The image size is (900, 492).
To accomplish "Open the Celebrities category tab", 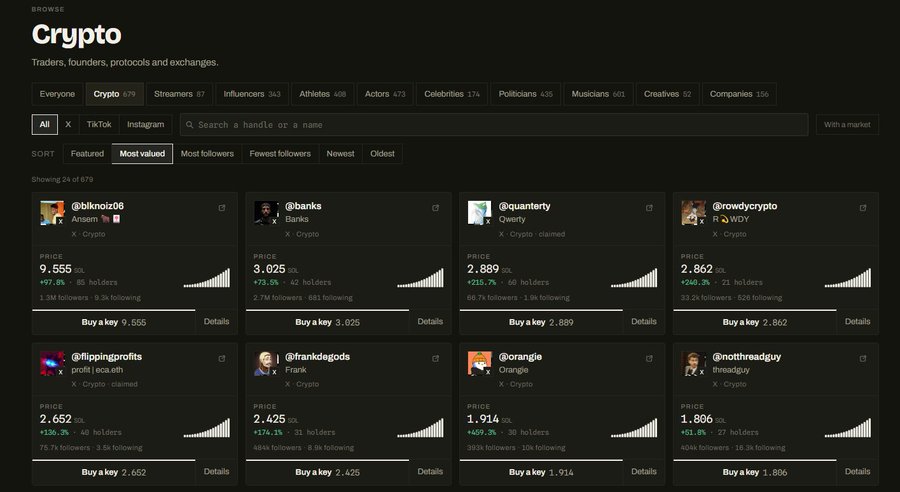I will (452, 94).
